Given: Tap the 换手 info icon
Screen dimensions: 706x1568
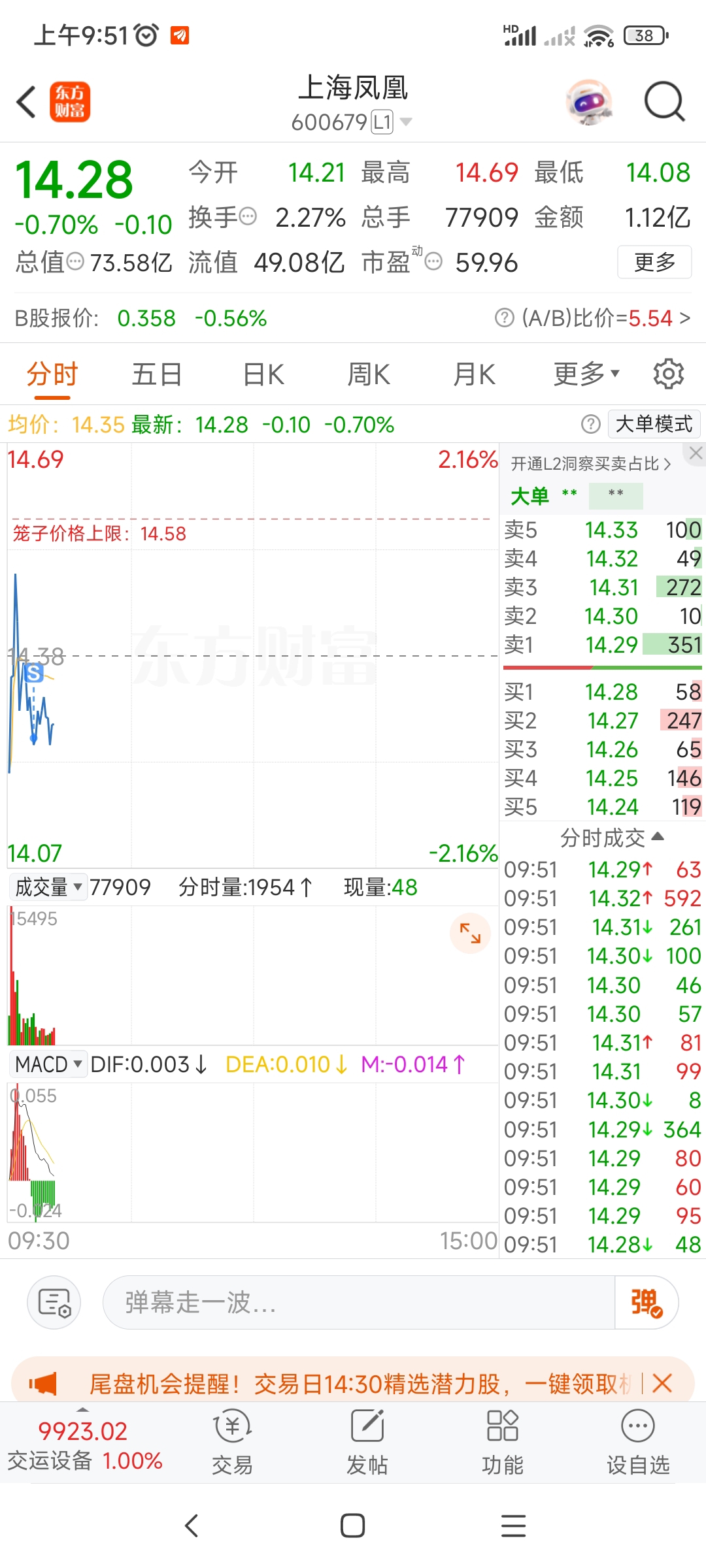Looking at the screenshot, I should click(x=248, y=216).
